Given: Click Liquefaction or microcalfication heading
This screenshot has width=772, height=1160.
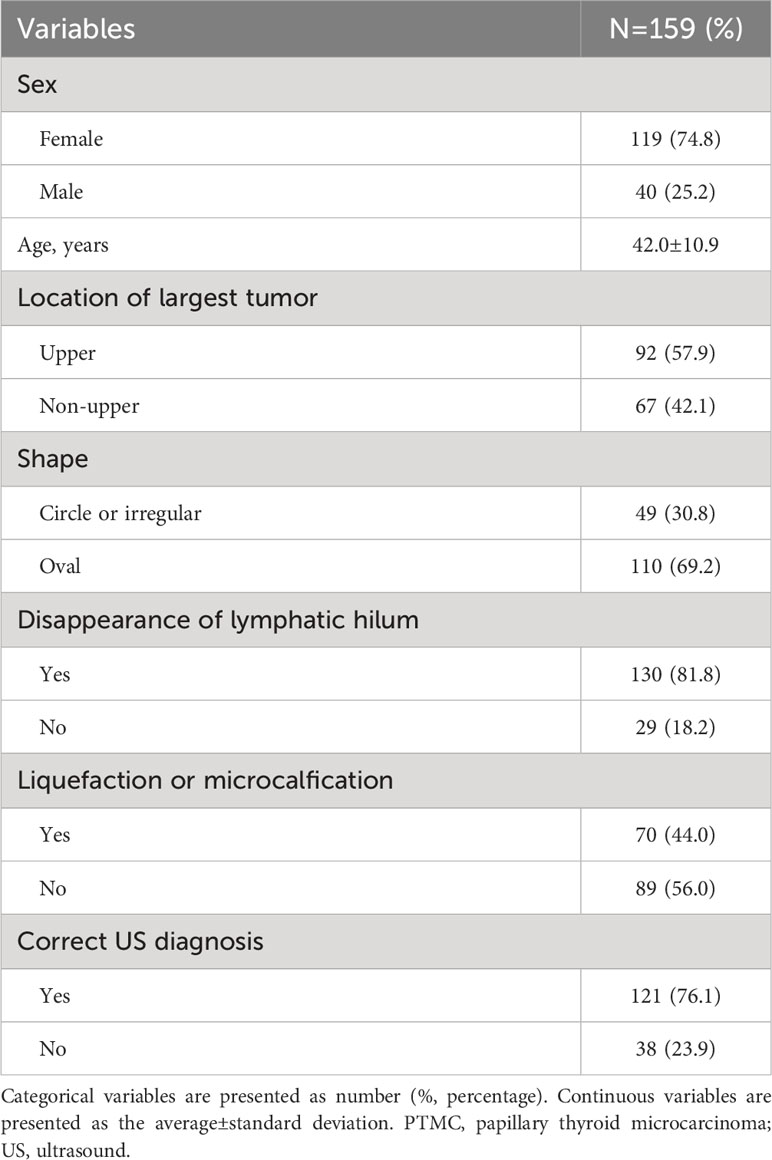Looking at the screenshot, I should 205,780.
